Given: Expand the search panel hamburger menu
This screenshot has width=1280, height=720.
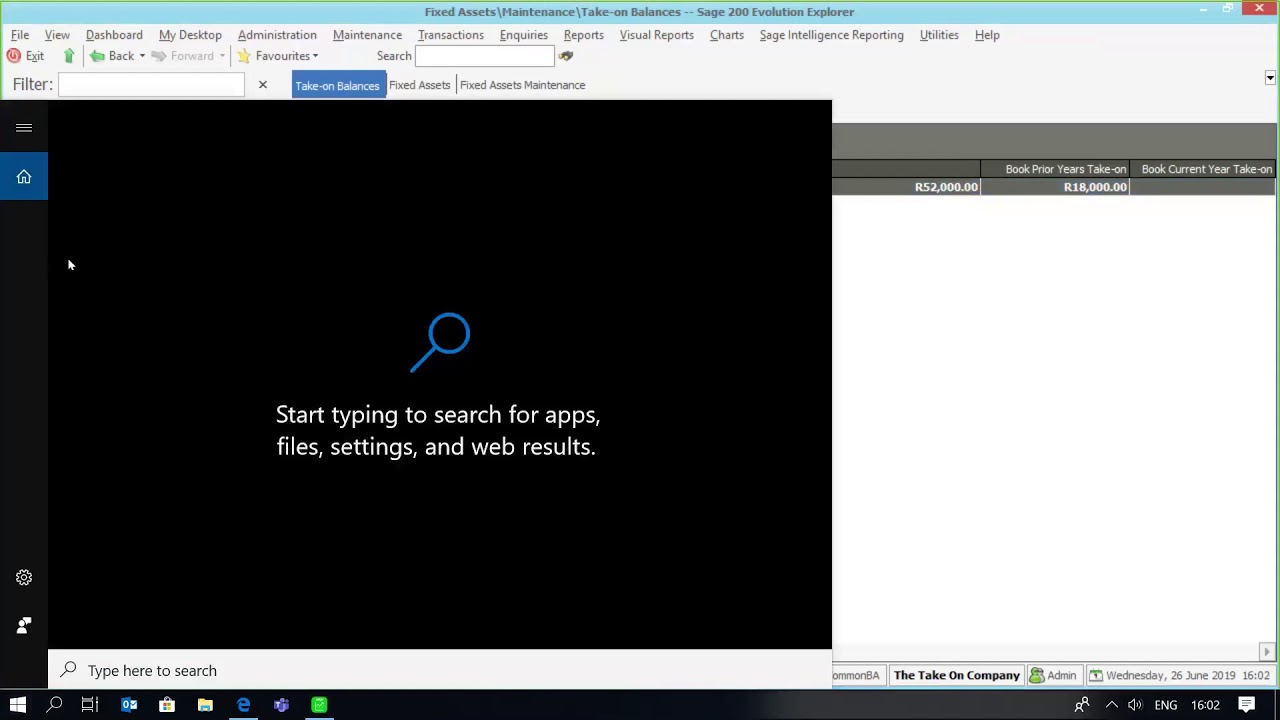Looking at the screenshot, I should point(24,128).
